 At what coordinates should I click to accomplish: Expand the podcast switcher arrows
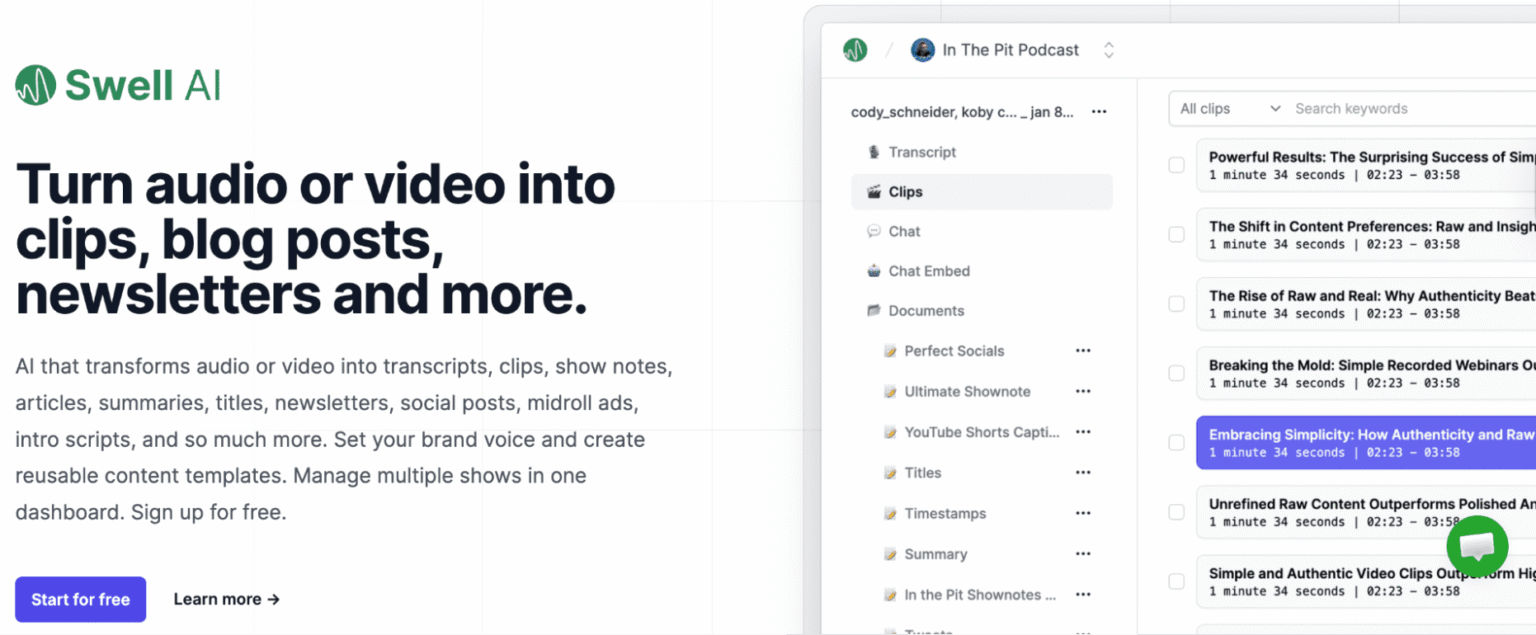click(1108, 50)
